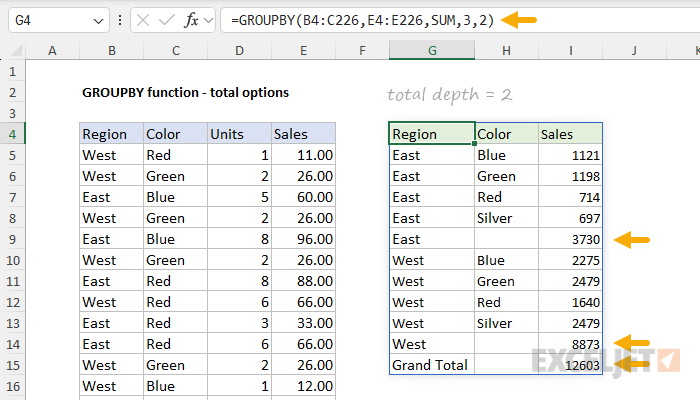Image resolution: width=700 pixels, height=400 pixels.
Task: Click East subtotal 3730
Action: tap(571, 239)
